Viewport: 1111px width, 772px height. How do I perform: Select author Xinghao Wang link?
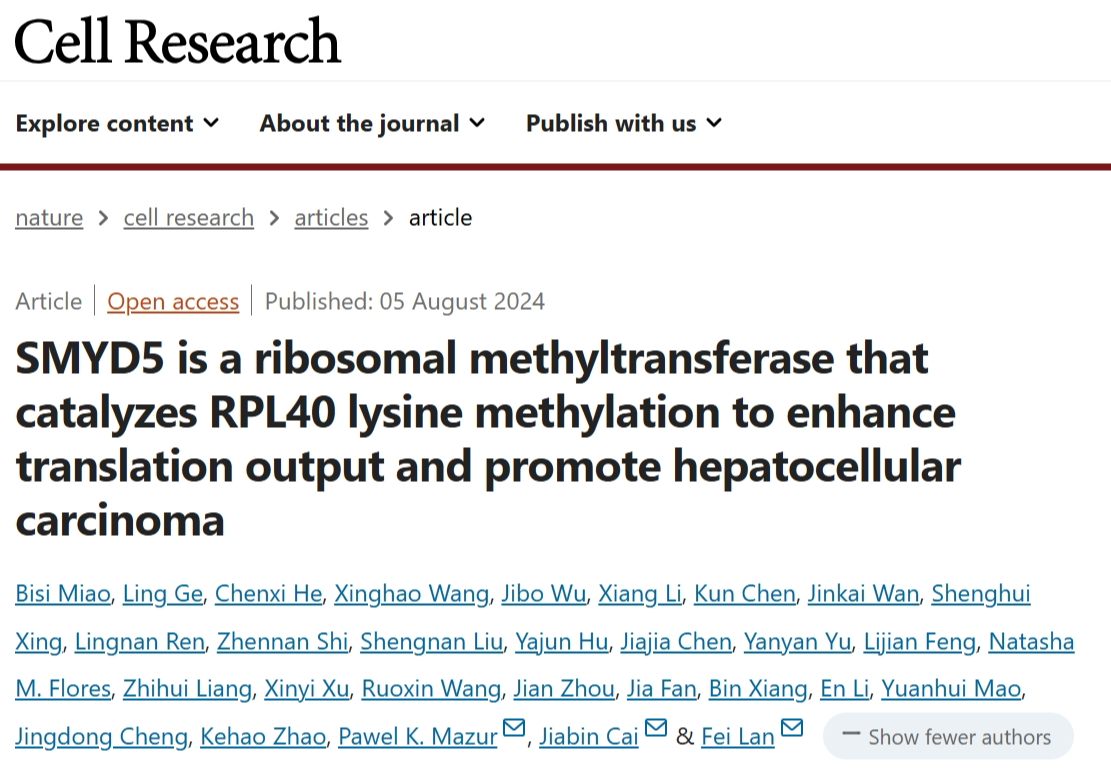(x=412, y=594)
